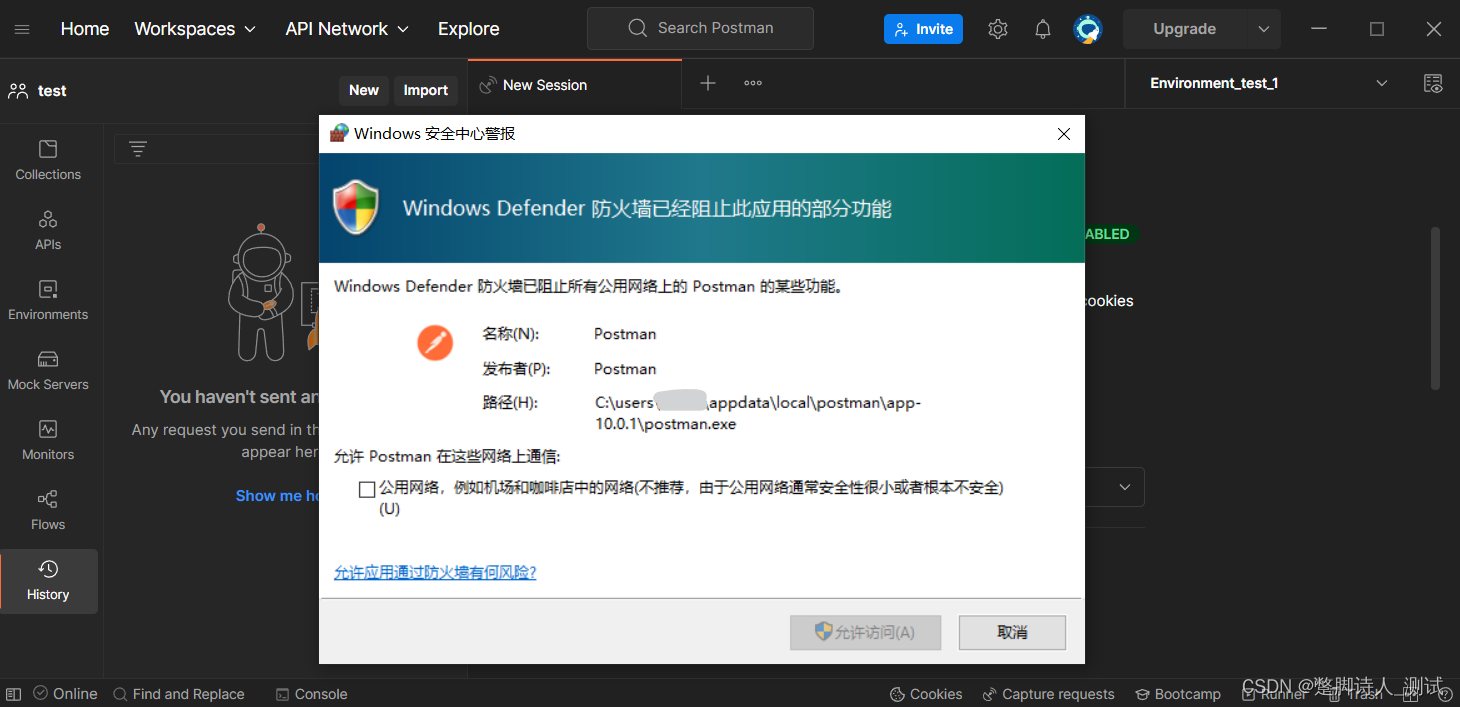
Task: Open the notifications bell
Action: [1042, 29]
